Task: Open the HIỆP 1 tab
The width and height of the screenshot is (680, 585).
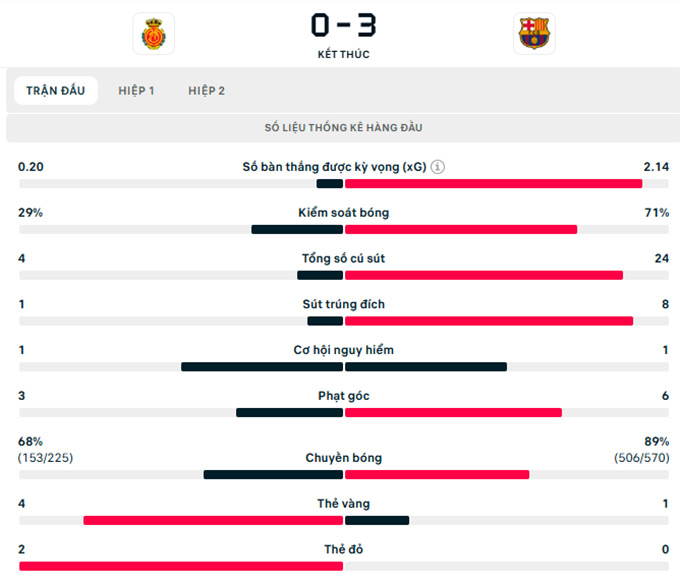Action: click(136, 91)
